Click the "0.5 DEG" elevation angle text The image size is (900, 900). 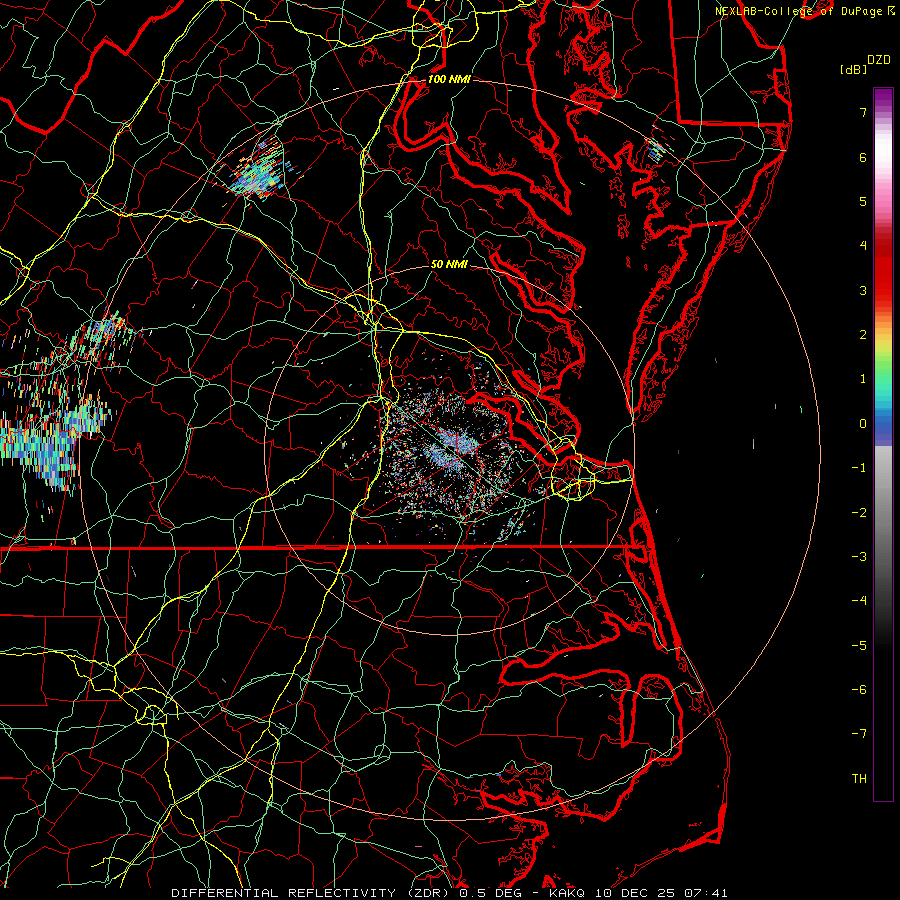(490, 893)
